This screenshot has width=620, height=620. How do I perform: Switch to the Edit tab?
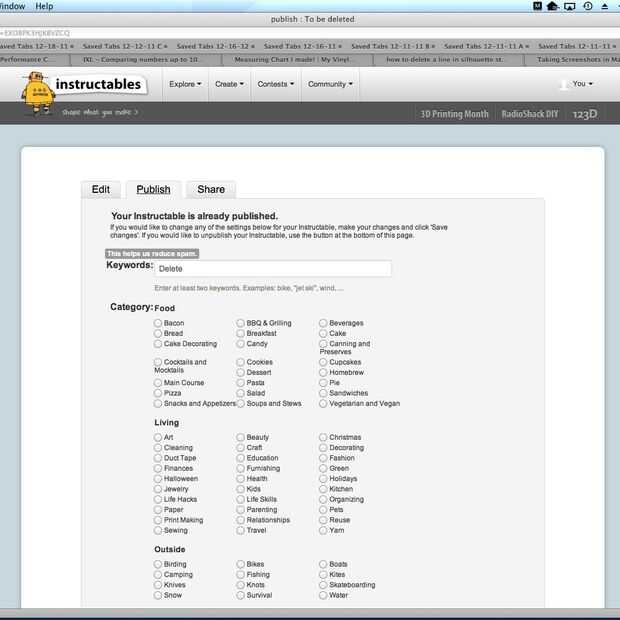point(101,189)
